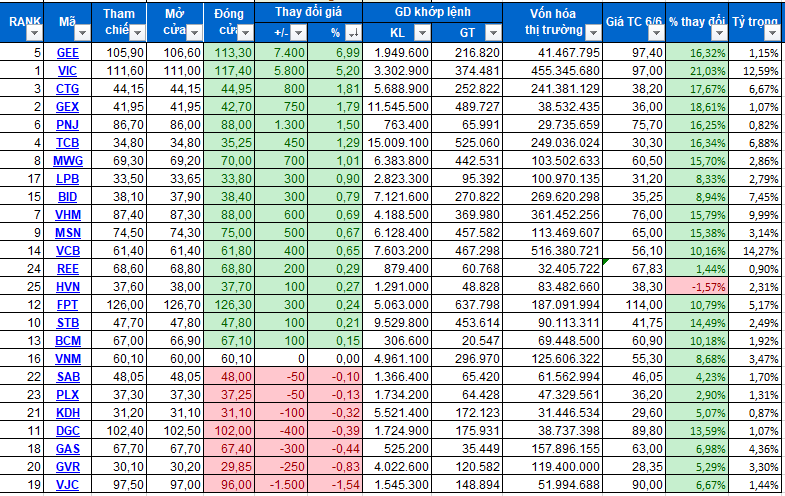The height and width of the screenshot is (496, 785).
Task: Open the VHM ticker link
Action: [68, 215]
